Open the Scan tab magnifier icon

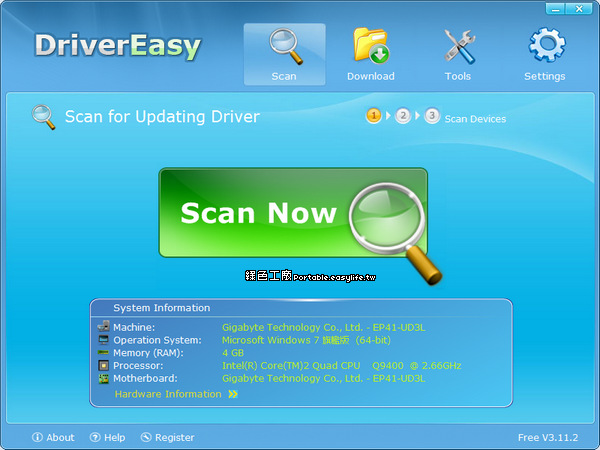click(x=286, y=46)
